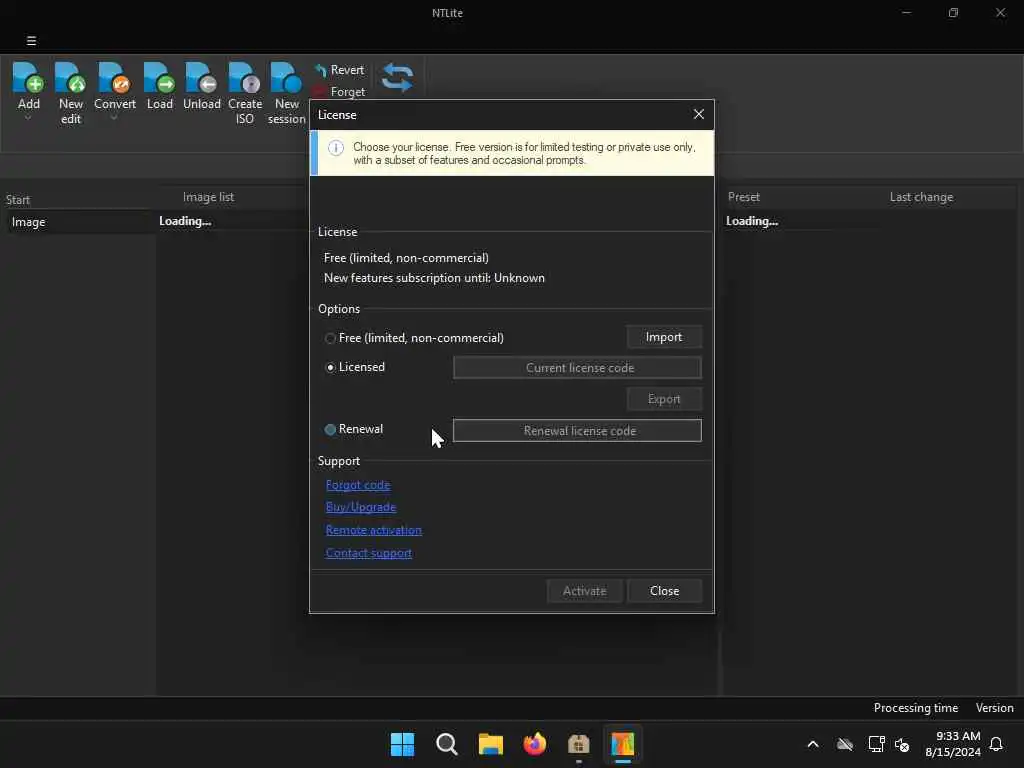
Task: Open taskbar Search
Action: (447, 744)
